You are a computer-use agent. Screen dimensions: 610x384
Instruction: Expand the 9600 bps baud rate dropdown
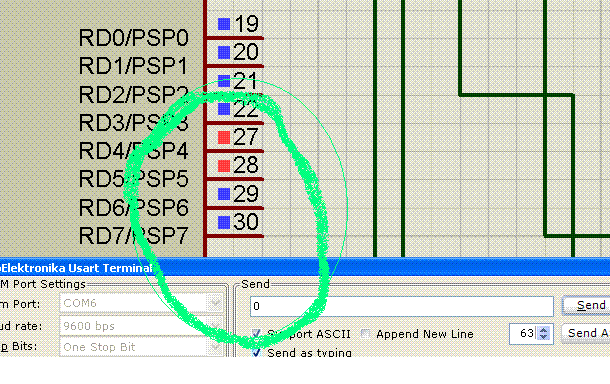click(x=215, y=326)
